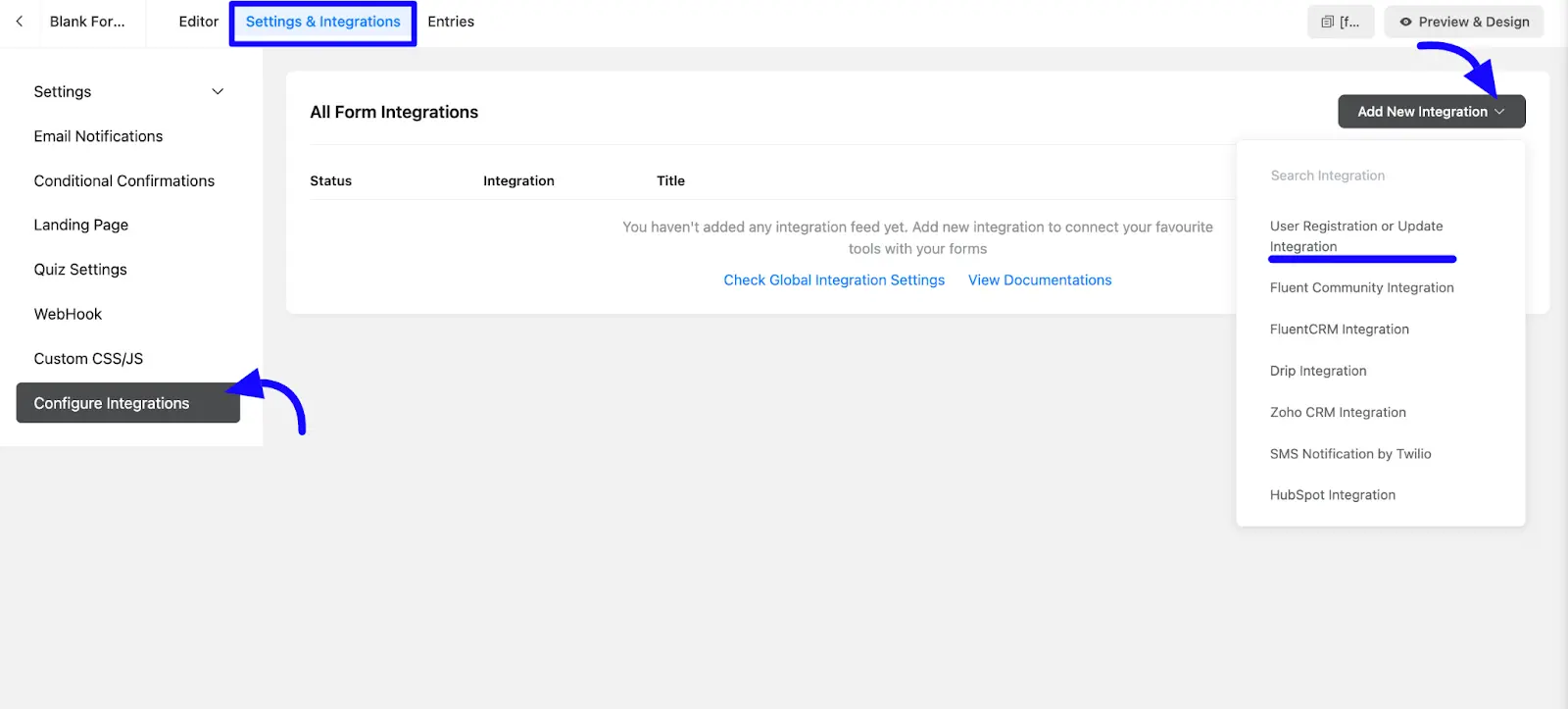Open Check Global Integration Settings link
1568x709 pixels.
click(x=834, y=280)
